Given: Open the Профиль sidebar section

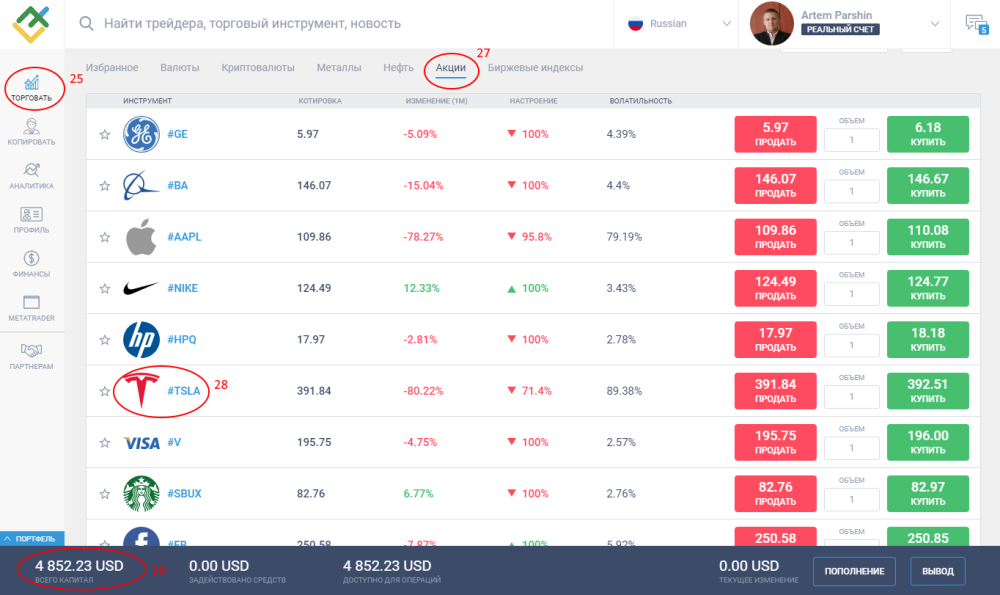Looking at the screenshot, I should 31,220.
